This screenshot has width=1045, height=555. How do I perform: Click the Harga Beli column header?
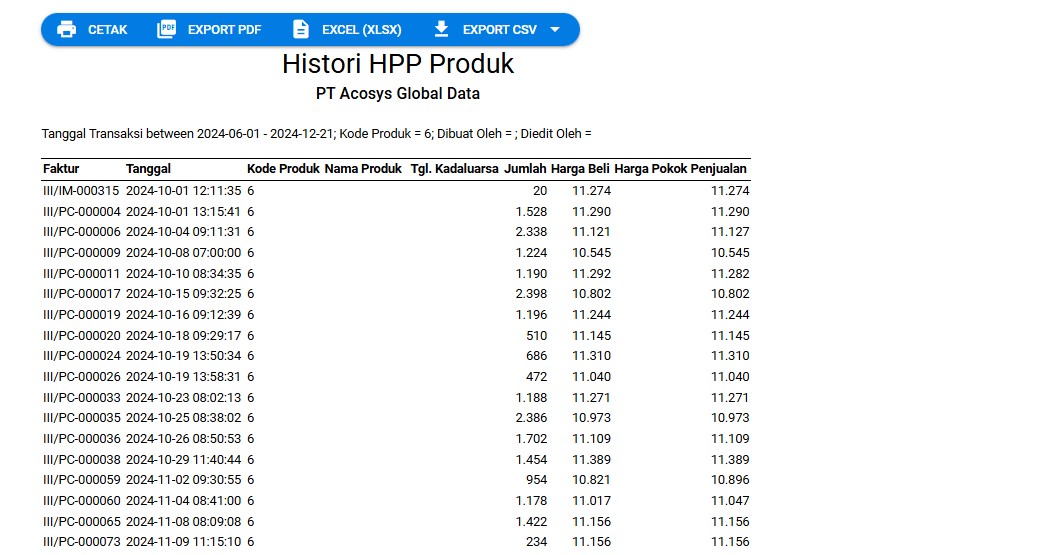pos(579,169)
